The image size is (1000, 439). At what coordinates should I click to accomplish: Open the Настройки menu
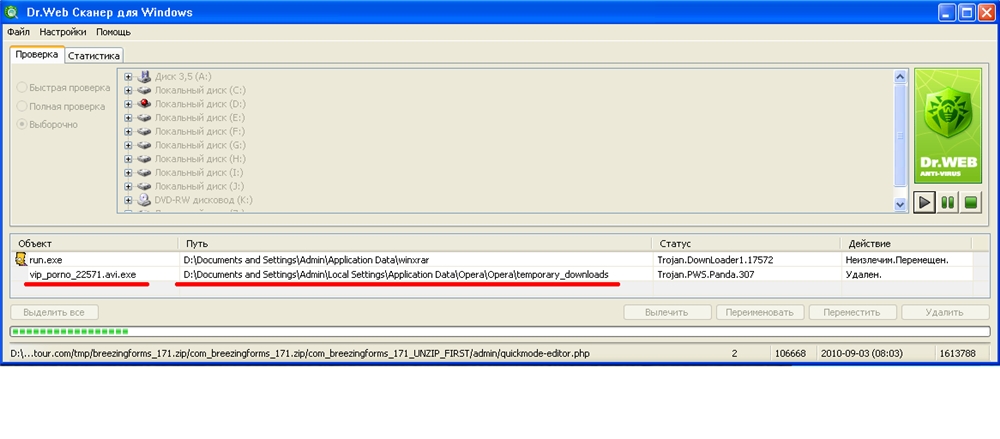(63, 31)
